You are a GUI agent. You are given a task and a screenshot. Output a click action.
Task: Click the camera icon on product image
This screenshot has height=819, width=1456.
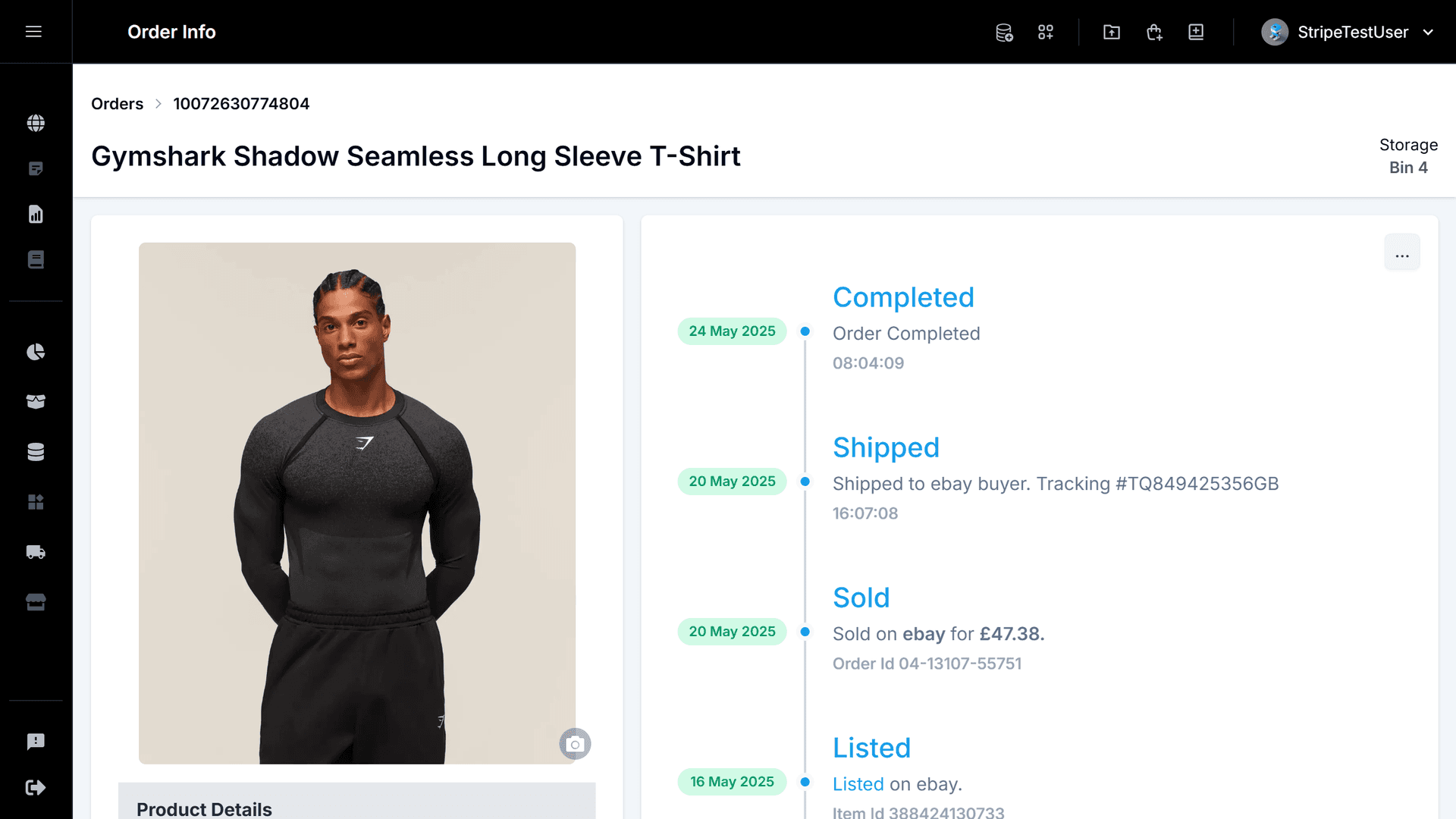(575, 744)
